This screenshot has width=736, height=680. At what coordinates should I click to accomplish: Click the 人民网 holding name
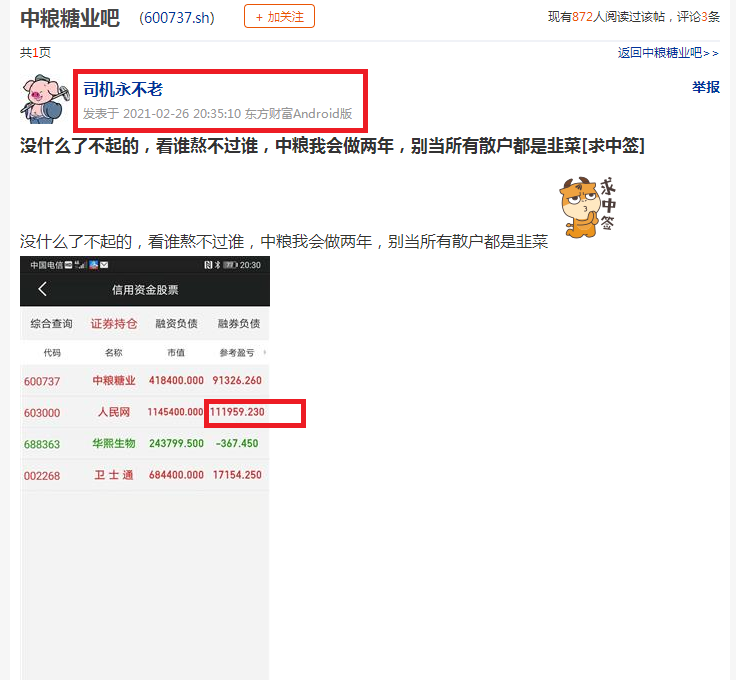[x=114, y=412]
